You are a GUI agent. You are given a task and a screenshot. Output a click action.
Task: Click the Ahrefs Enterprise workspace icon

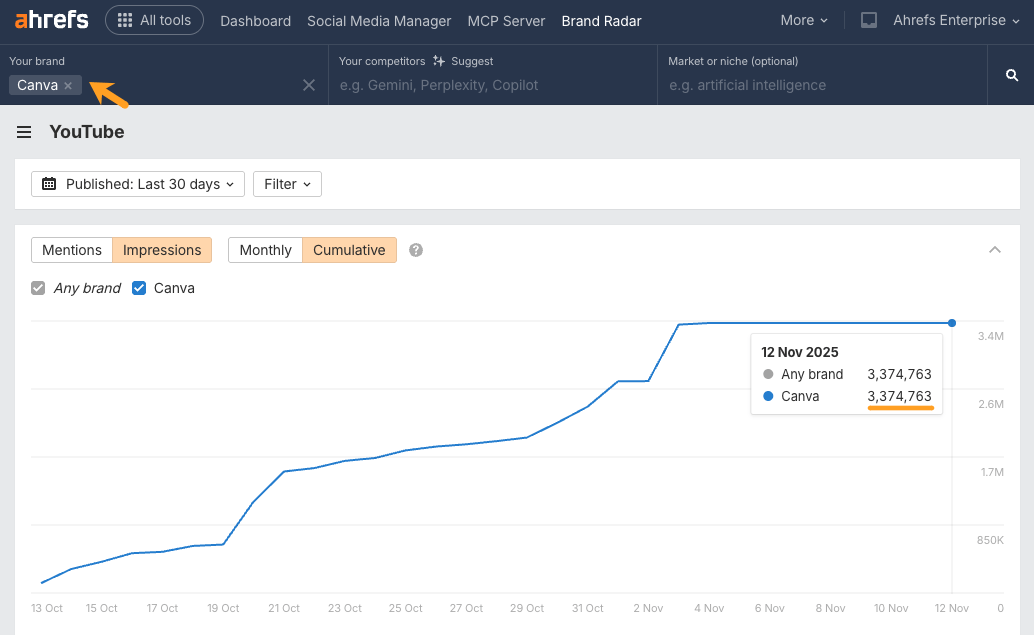(867, 20)
